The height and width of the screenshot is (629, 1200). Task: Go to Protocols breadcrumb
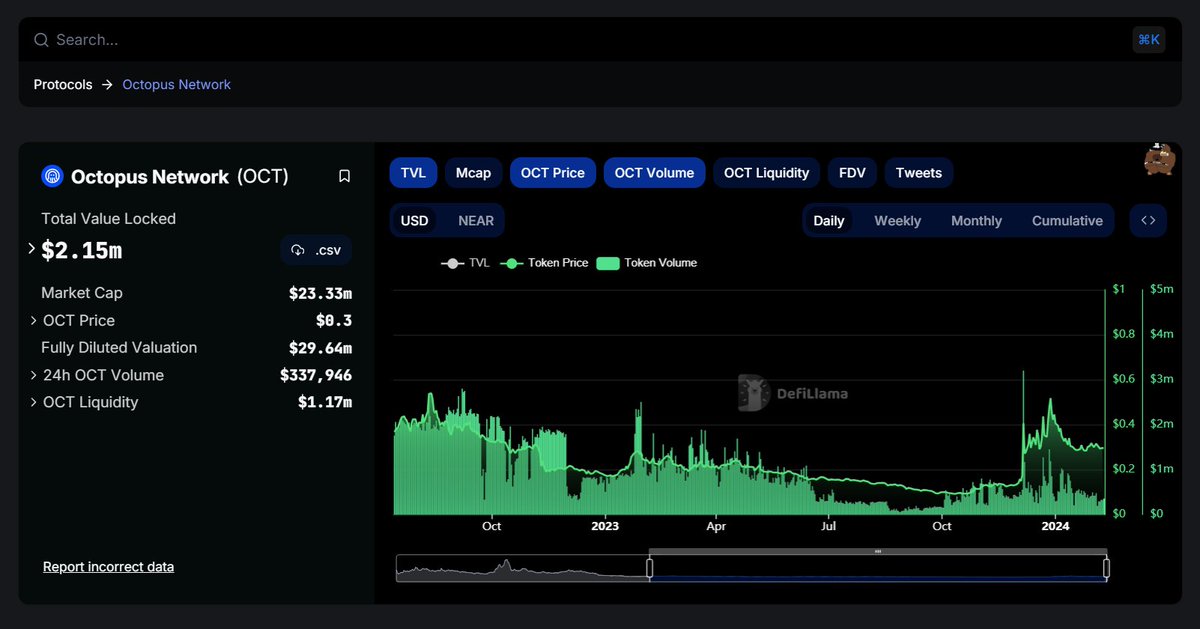[63, 85]
